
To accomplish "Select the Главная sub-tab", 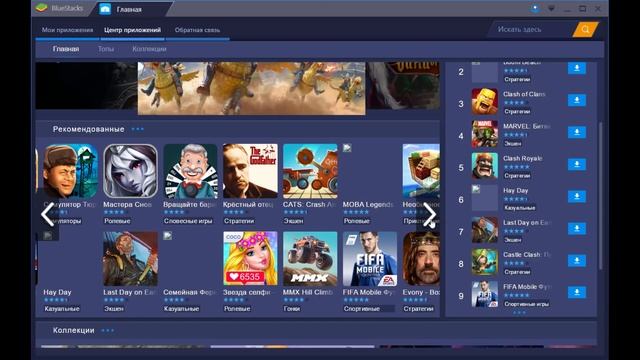I will [x=66, y=49].
